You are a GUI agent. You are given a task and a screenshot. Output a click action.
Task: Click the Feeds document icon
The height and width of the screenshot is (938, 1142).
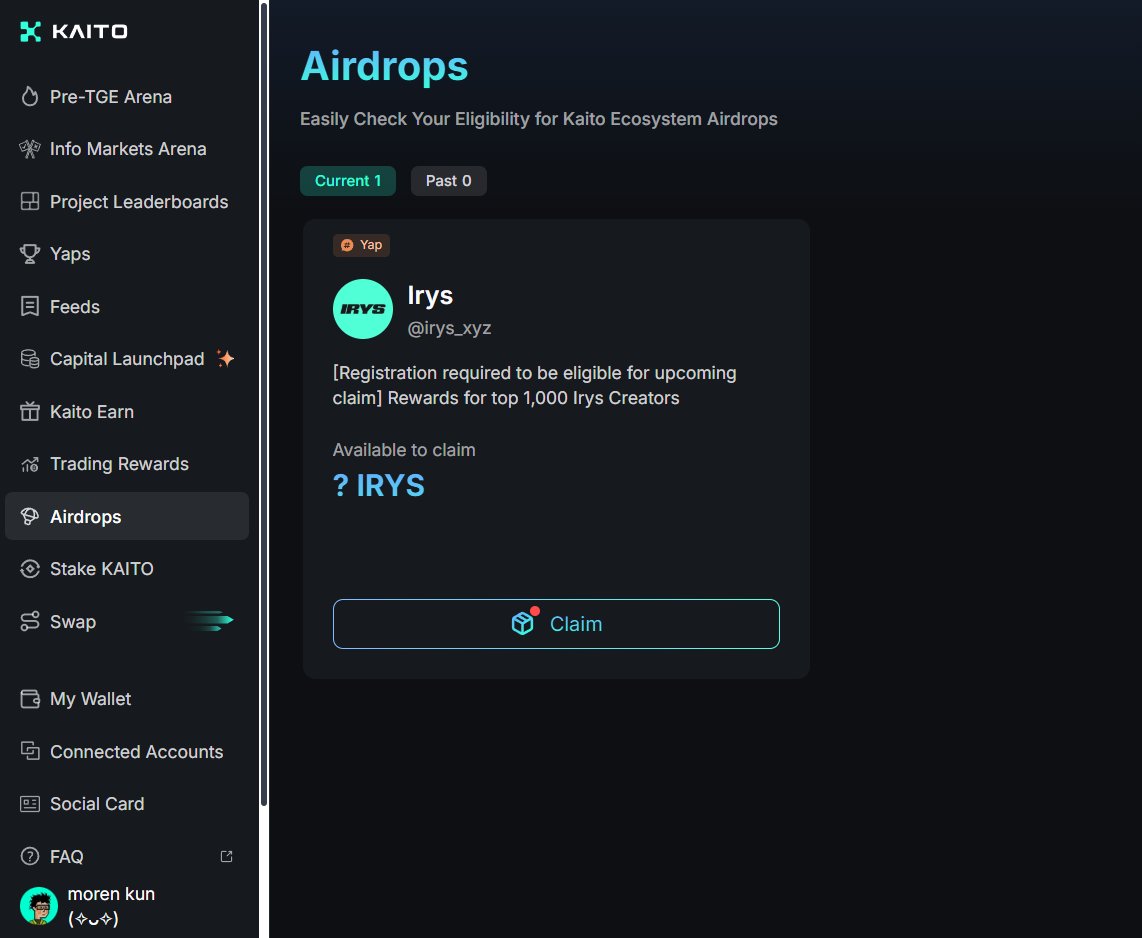[30, 306]
